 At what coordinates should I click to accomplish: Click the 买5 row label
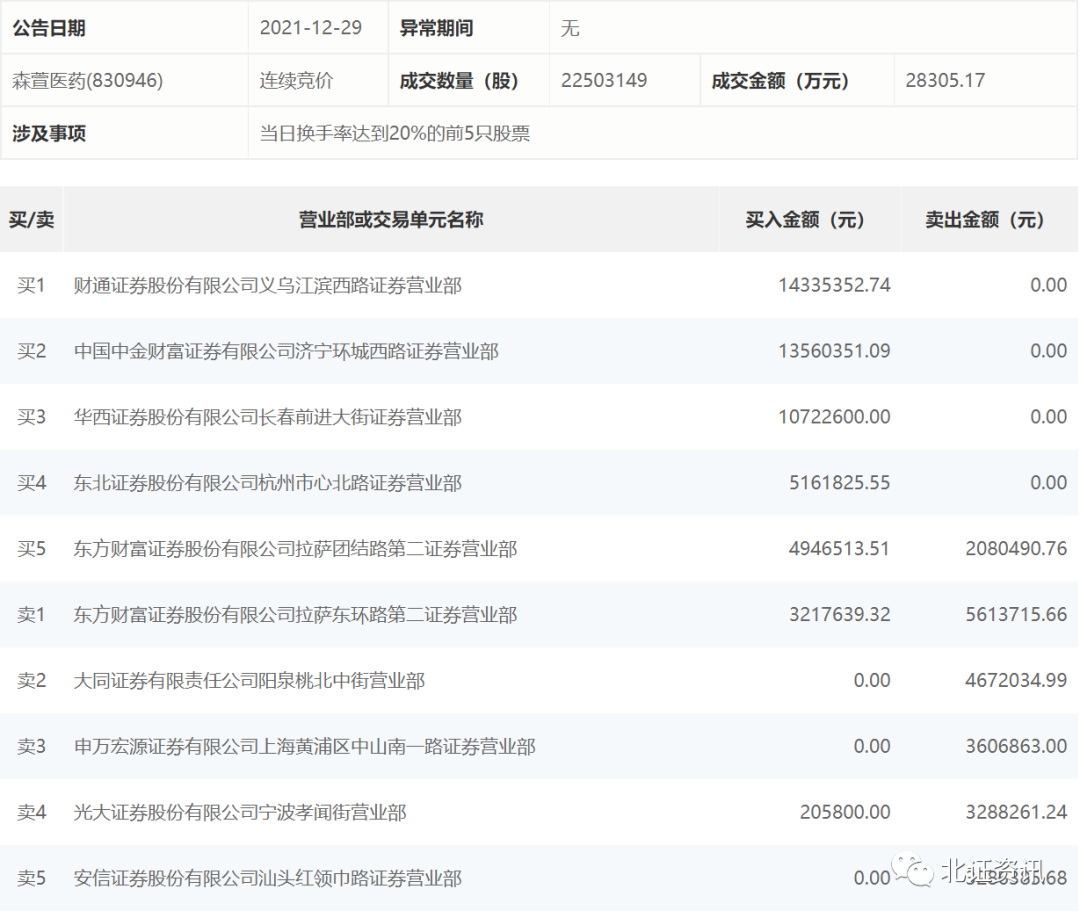[32, 549]
